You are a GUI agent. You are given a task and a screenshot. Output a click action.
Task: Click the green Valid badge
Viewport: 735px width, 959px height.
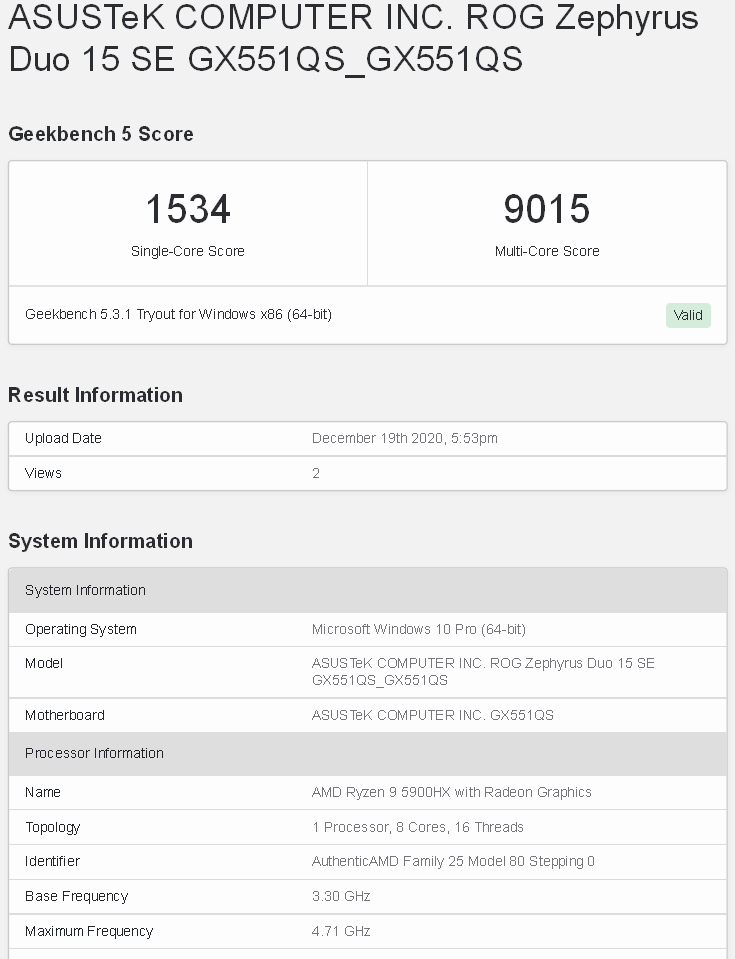click(688, 315)
